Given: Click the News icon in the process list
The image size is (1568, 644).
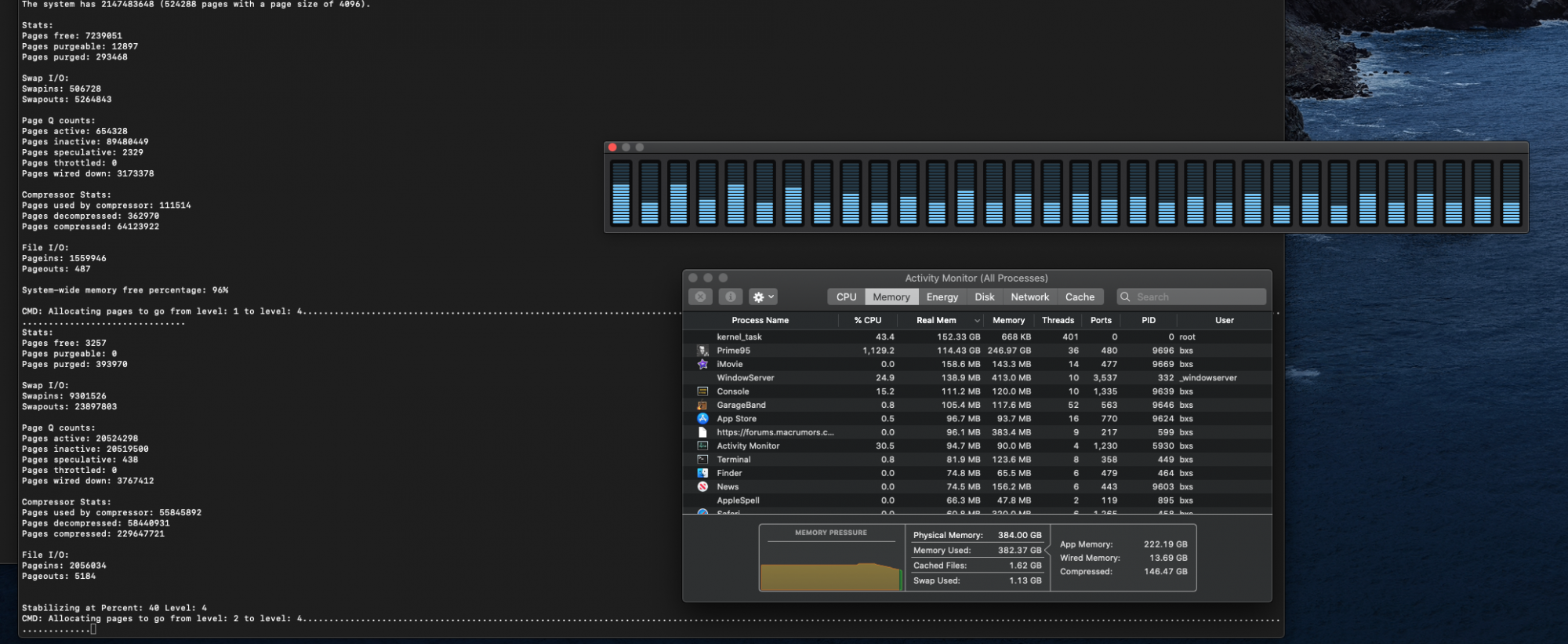Looking at the screenshot, I should coord(702,486).
